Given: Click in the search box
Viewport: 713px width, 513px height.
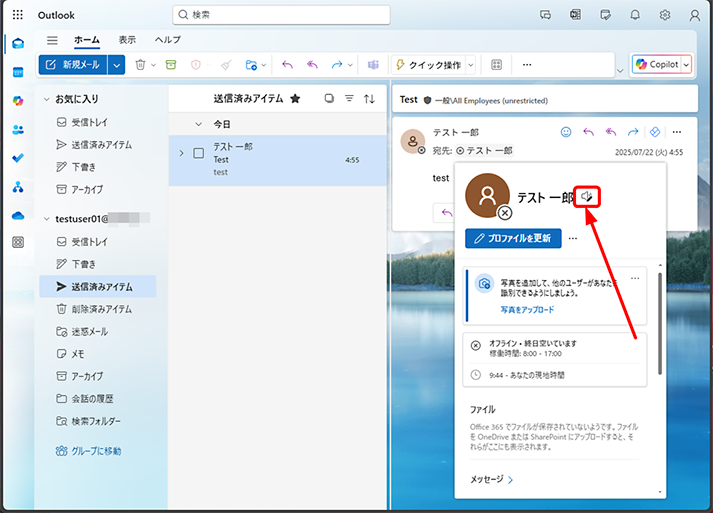Looking at the screenshot, I should pyautogui.click(x=281, y=15).
